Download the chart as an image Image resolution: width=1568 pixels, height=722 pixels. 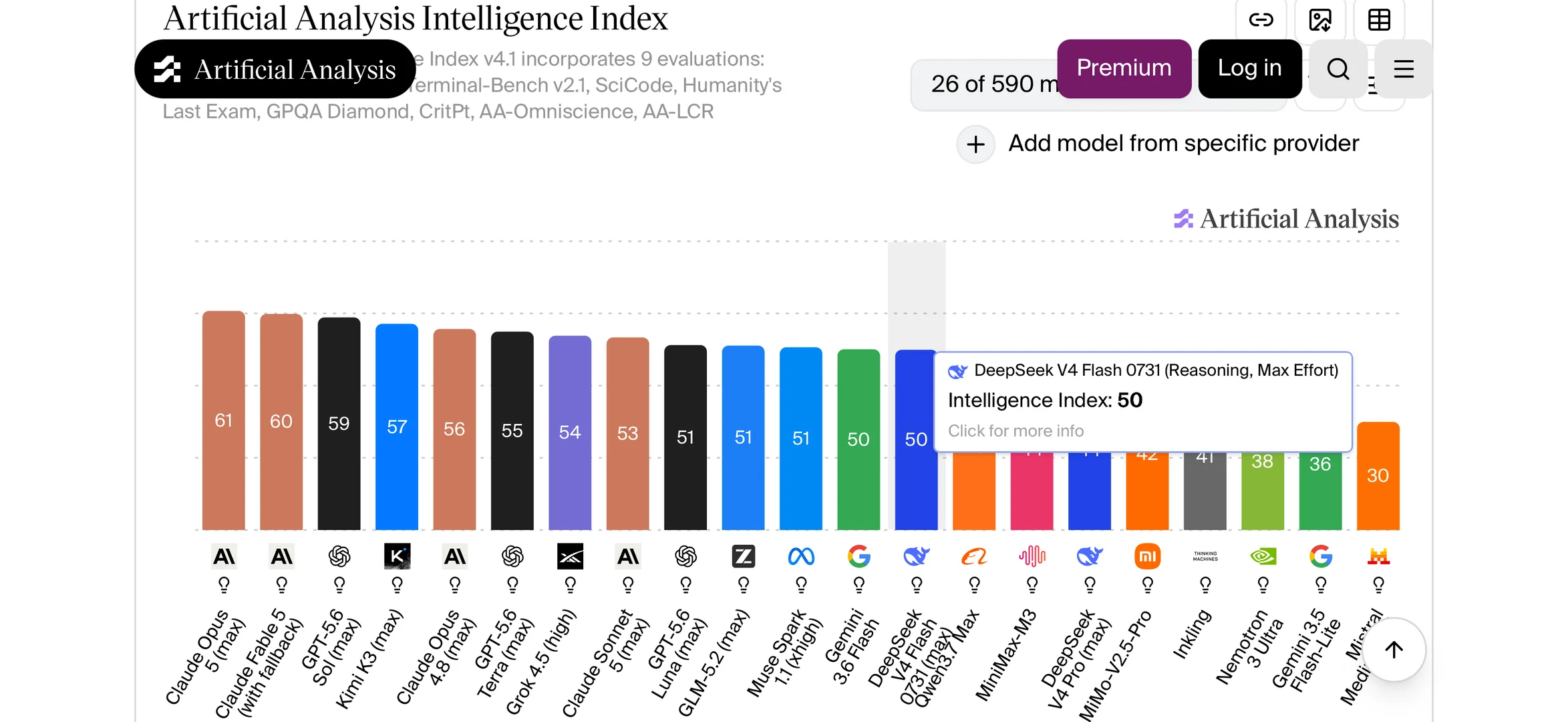pos(1319,20)
